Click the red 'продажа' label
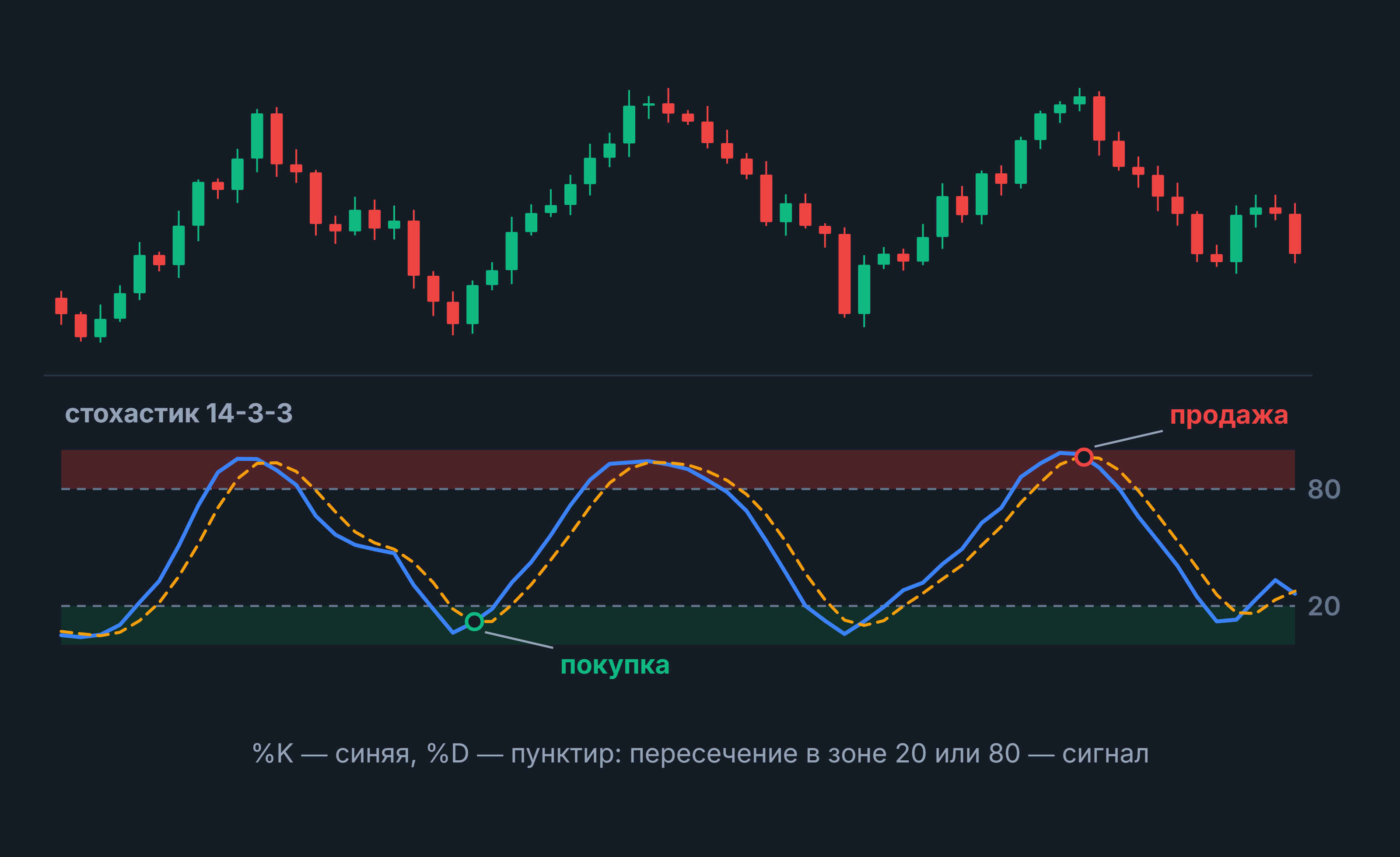The width and height of the screenshot is (1400, 857). [x=1229, y=417]
